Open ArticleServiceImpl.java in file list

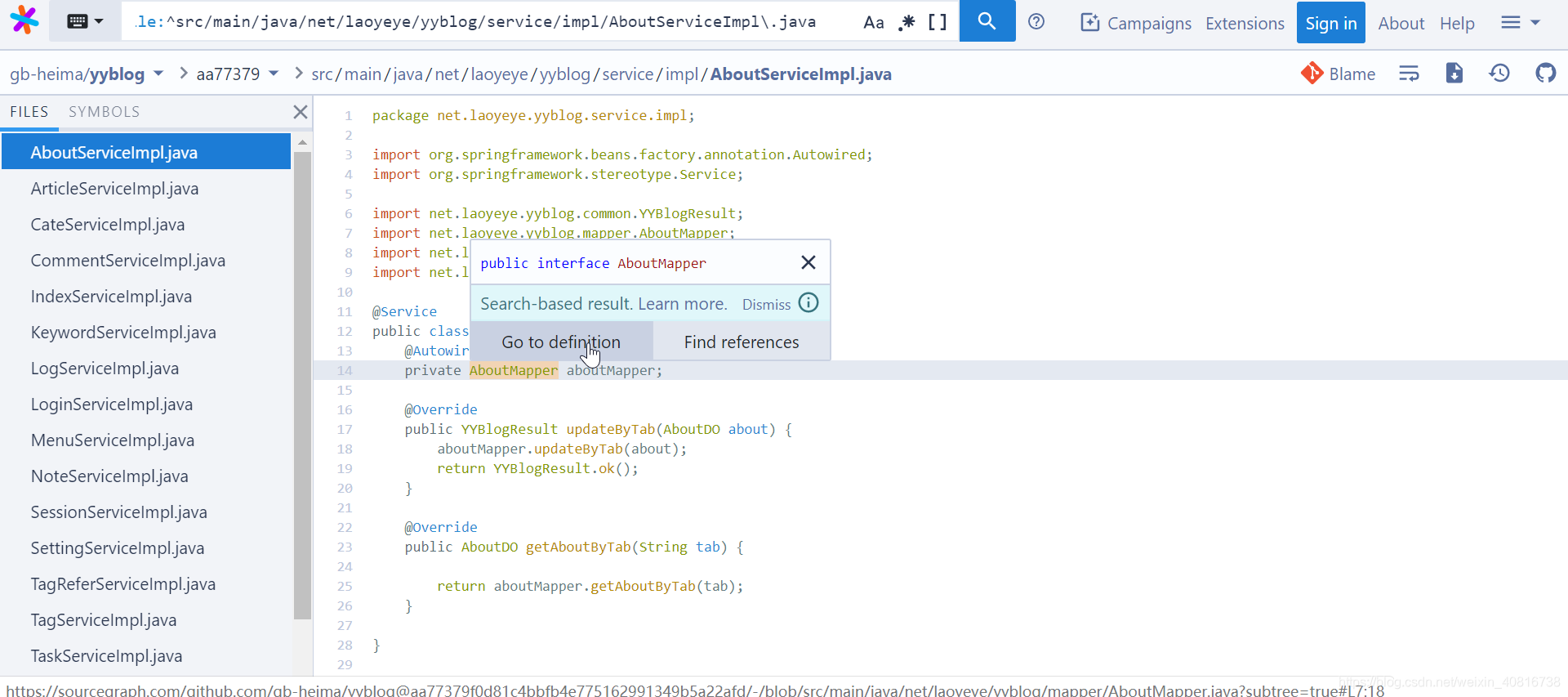tap(146, 188)
